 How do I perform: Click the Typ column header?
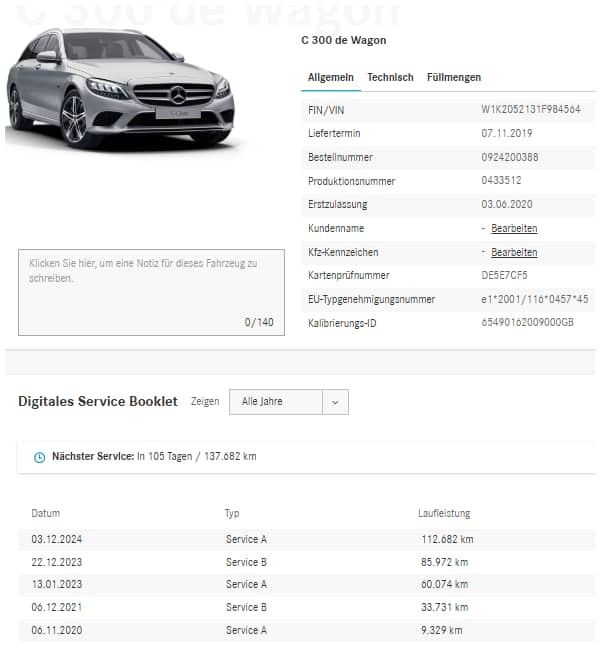232,514
